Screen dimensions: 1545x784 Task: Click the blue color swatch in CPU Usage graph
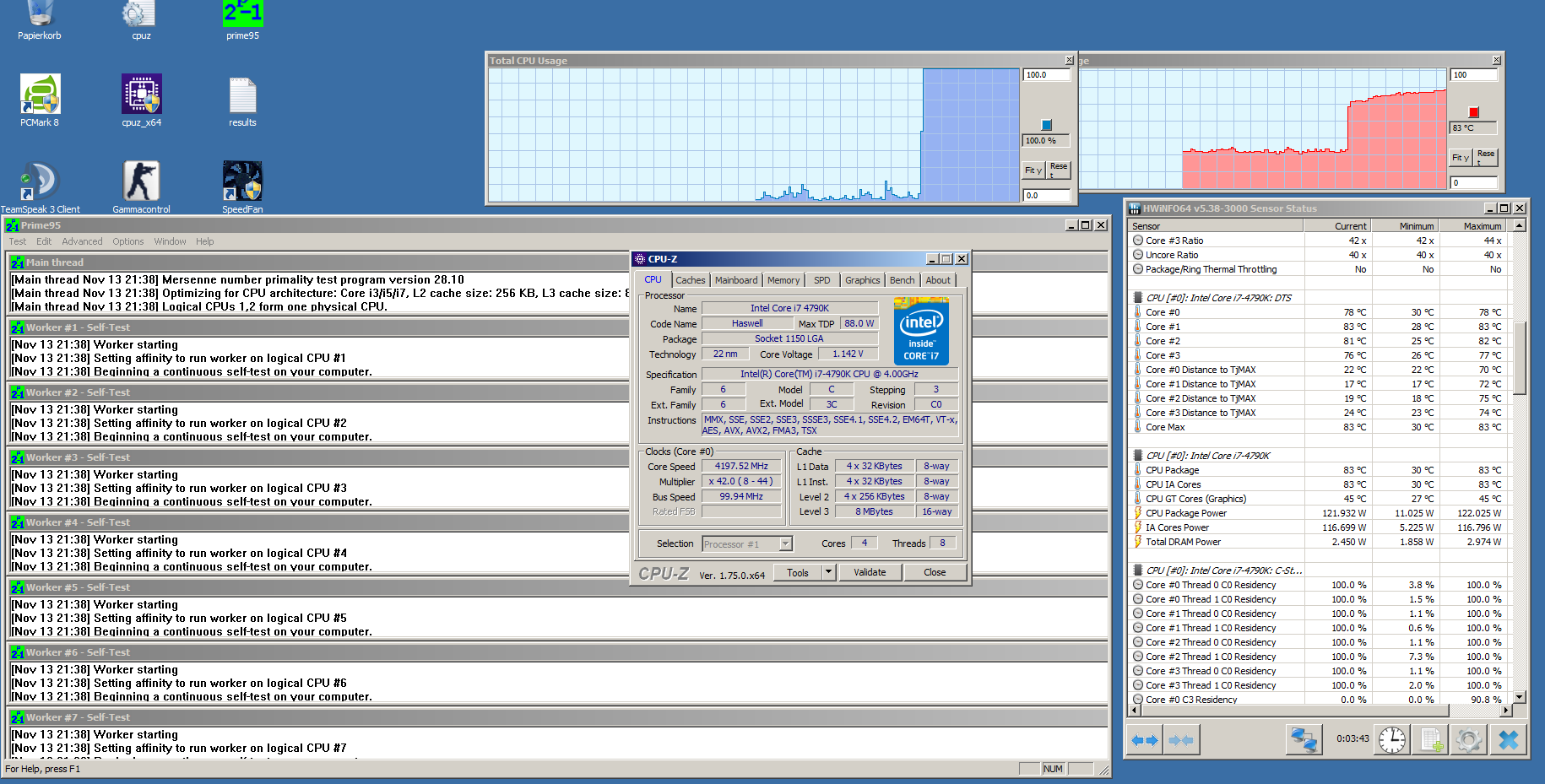coord(1047,125)
